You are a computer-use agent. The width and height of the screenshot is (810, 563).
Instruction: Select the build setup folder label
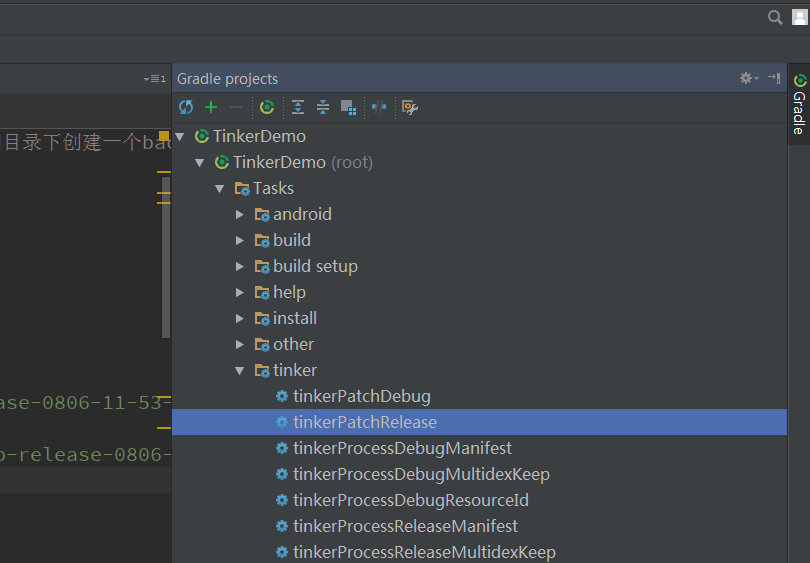click(x=315, y=267)
